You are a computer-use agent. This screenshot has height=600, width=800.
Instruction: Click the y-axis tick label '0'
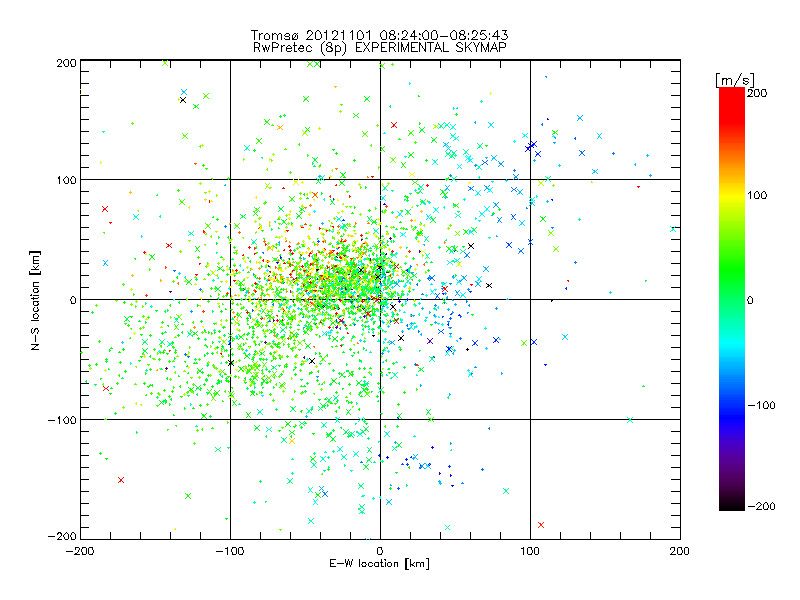(x=73, y=300)
